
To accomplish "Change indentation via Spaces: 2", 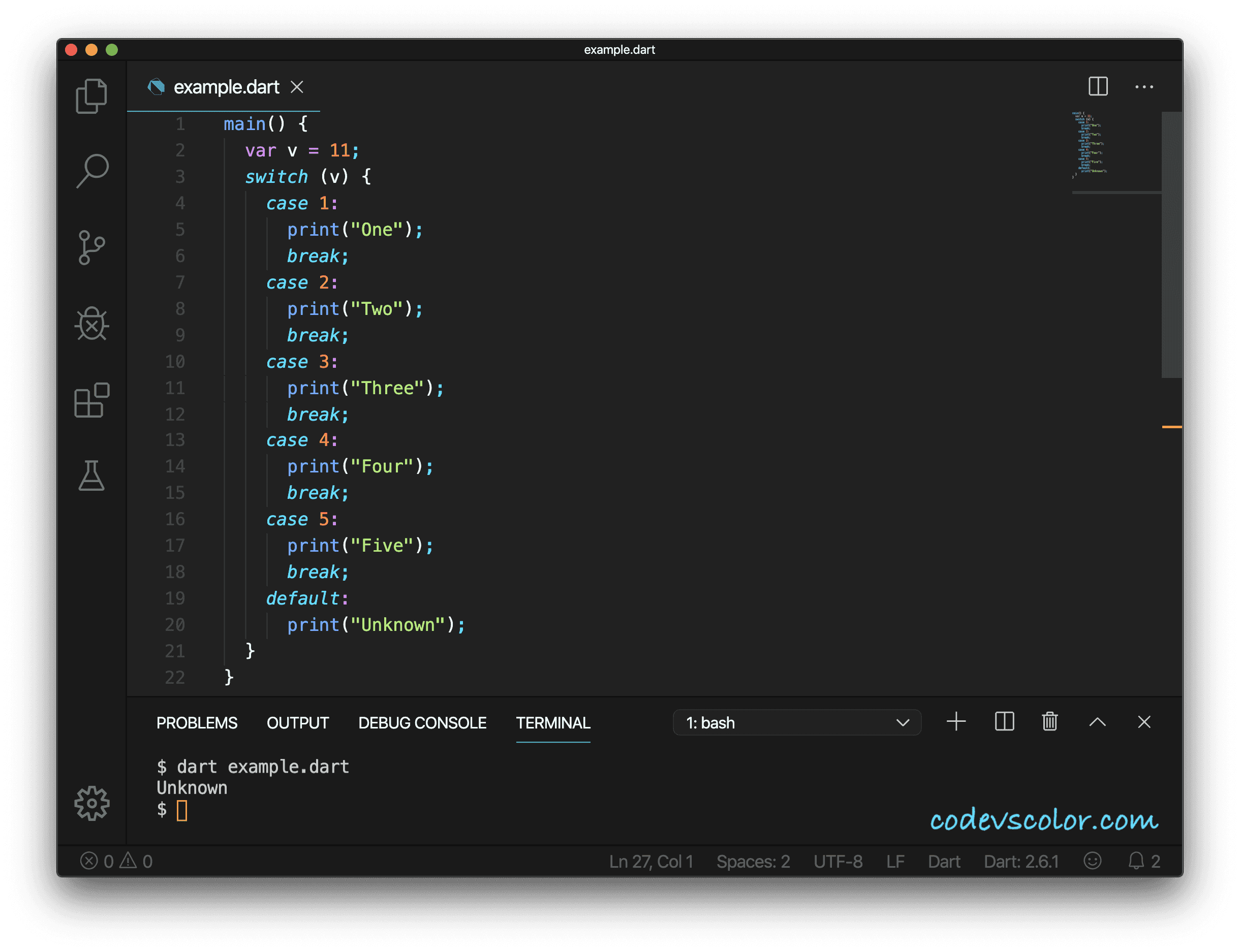I will coord(753,862).
